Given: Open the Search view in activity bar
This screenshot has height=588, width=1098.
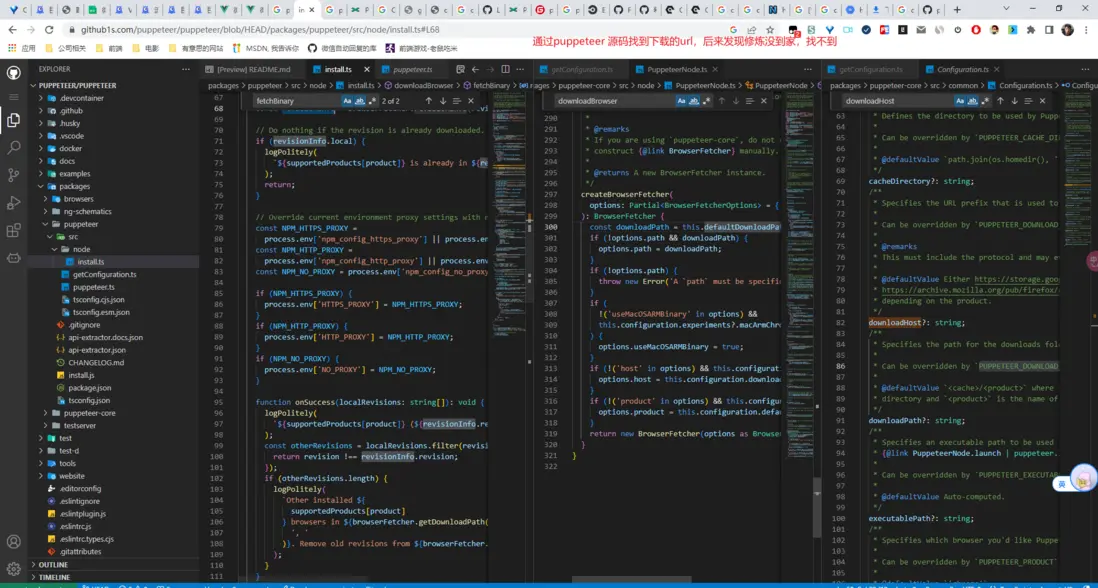Looking at the screenshot, I should coord(14,147).
